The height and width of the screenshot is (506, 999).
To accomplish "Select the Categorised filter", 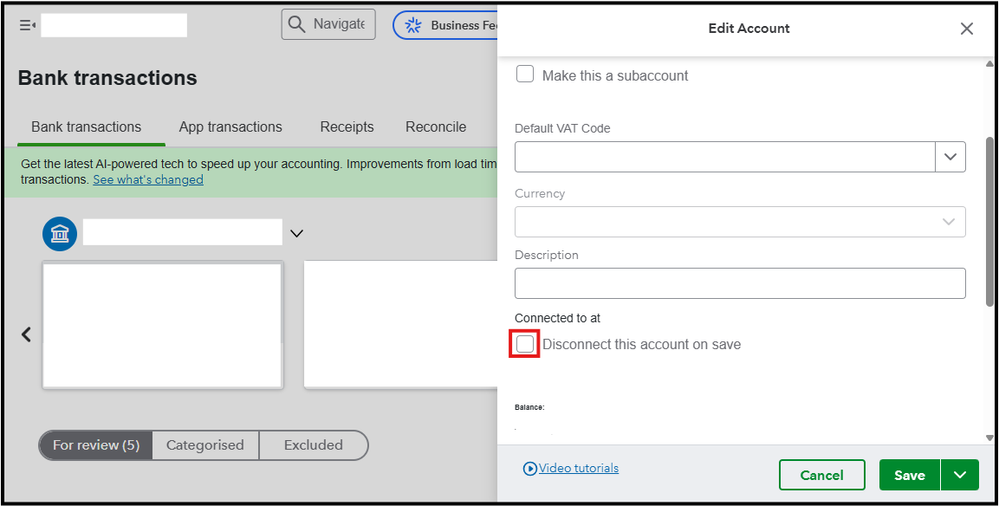I will click(205, 445).
